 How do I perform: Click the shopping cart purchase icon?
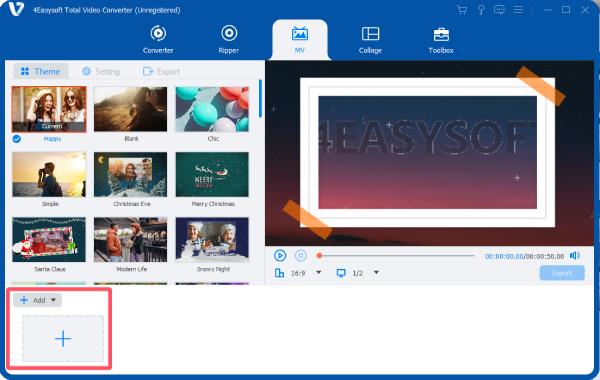462,10
